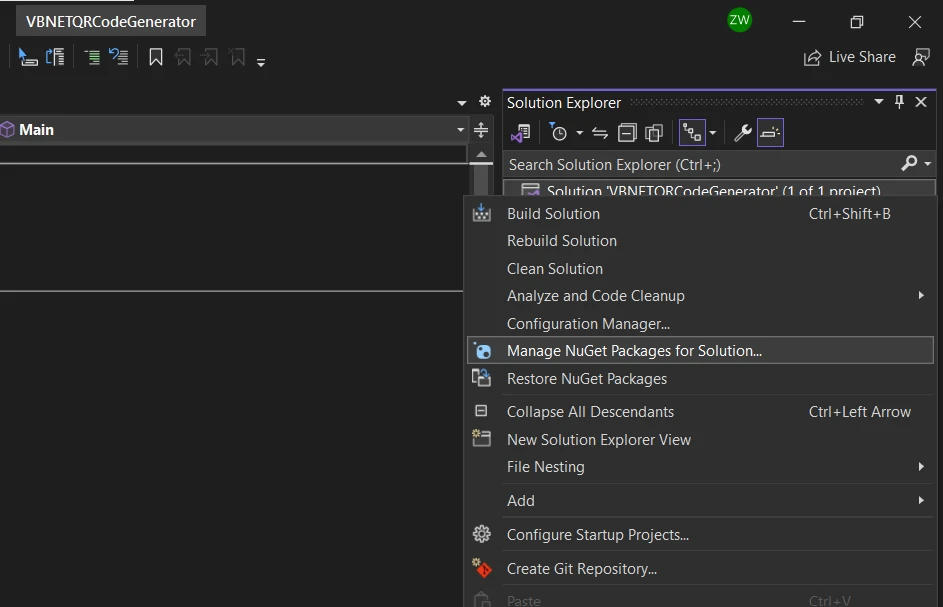Image resolution: width=943 pixels, height=607 pixels.
Task: Choose Rebuild Solution from context menu
Action: click(561, 241)
